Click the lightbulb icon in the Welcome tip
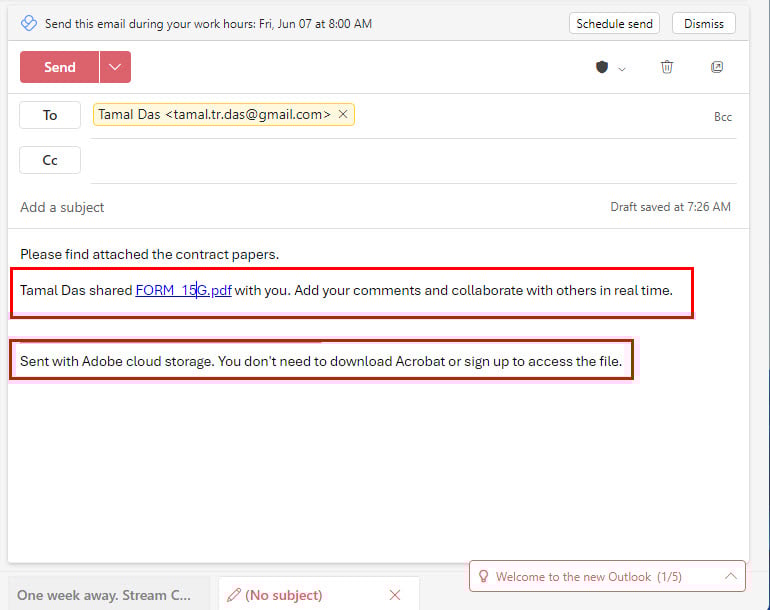This screenshot has width=770, height=610. [483, 576]
